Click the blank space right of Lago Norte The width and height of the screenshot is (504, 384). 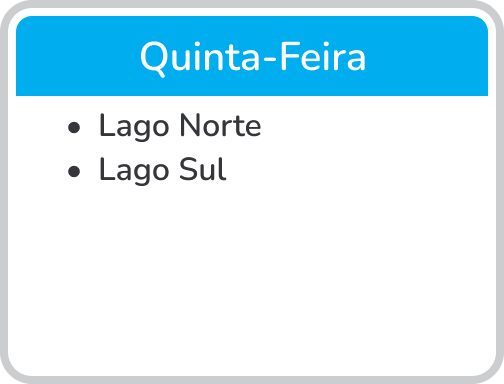(373, 126)
